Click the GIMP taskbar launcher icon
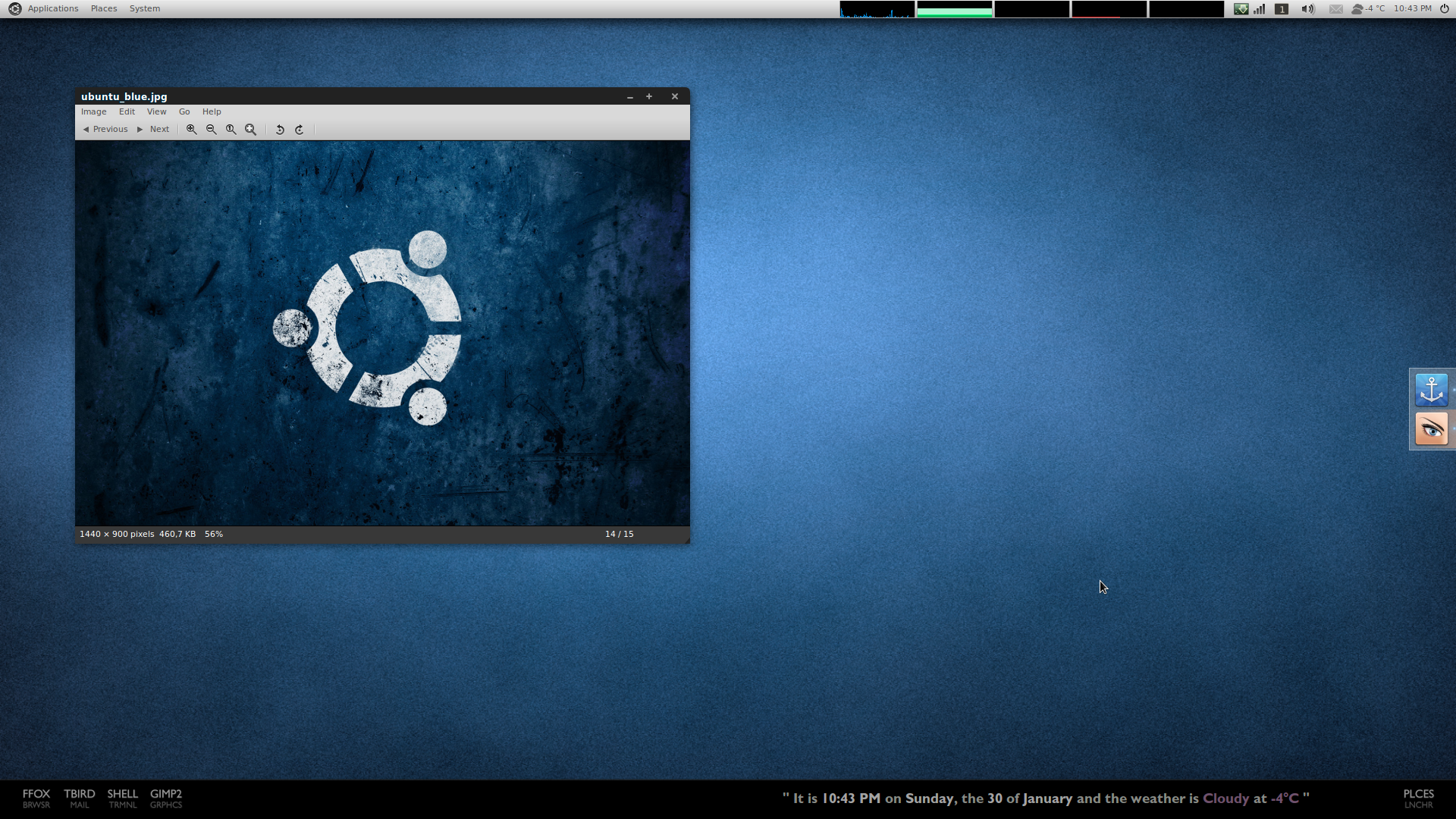 coord(166,797)
